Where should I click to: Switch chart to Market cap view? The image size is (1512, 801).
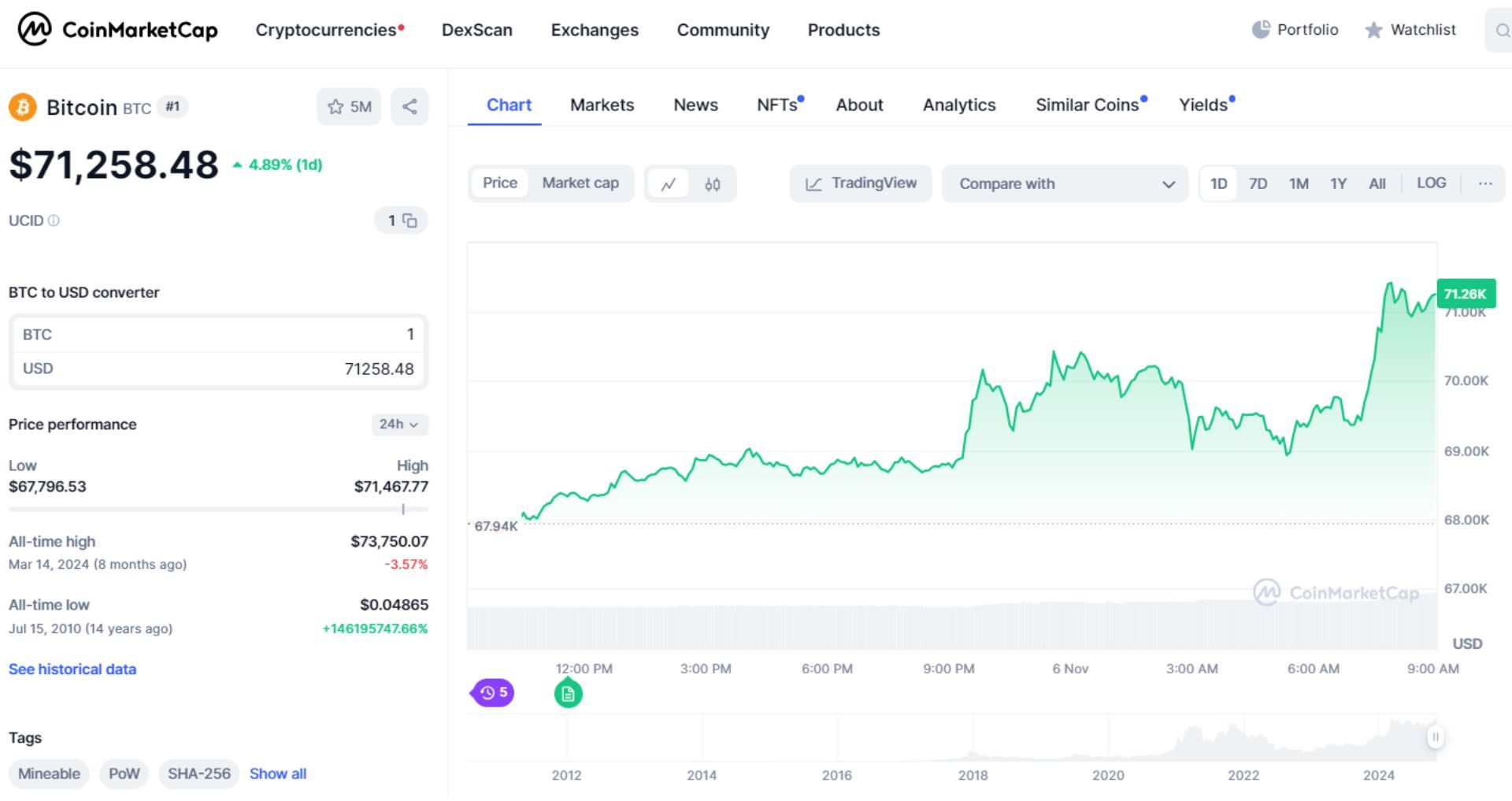click(x=580, y=183)
